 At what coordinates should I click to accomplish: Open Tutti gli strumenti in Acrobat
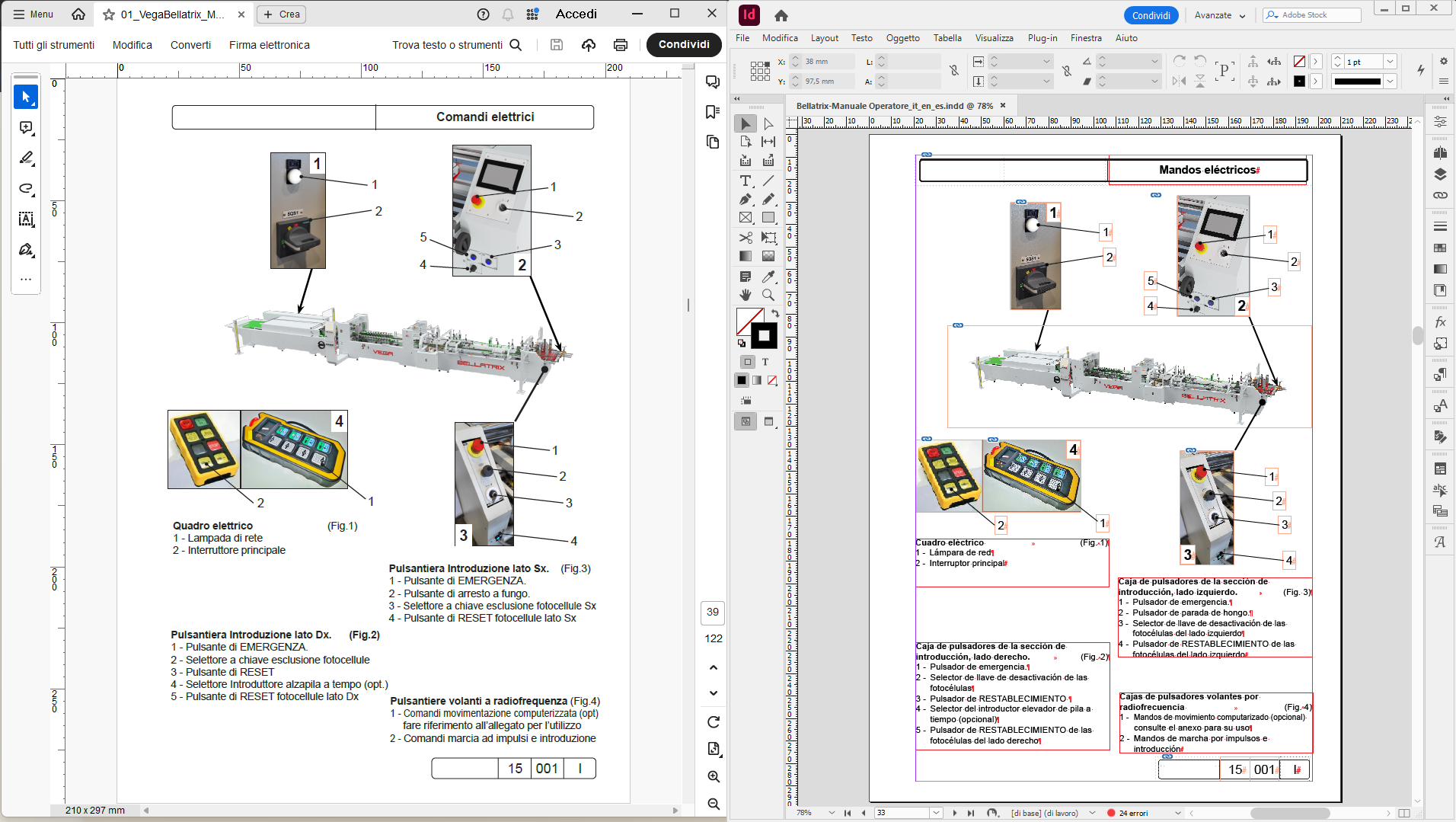point(54,45)
